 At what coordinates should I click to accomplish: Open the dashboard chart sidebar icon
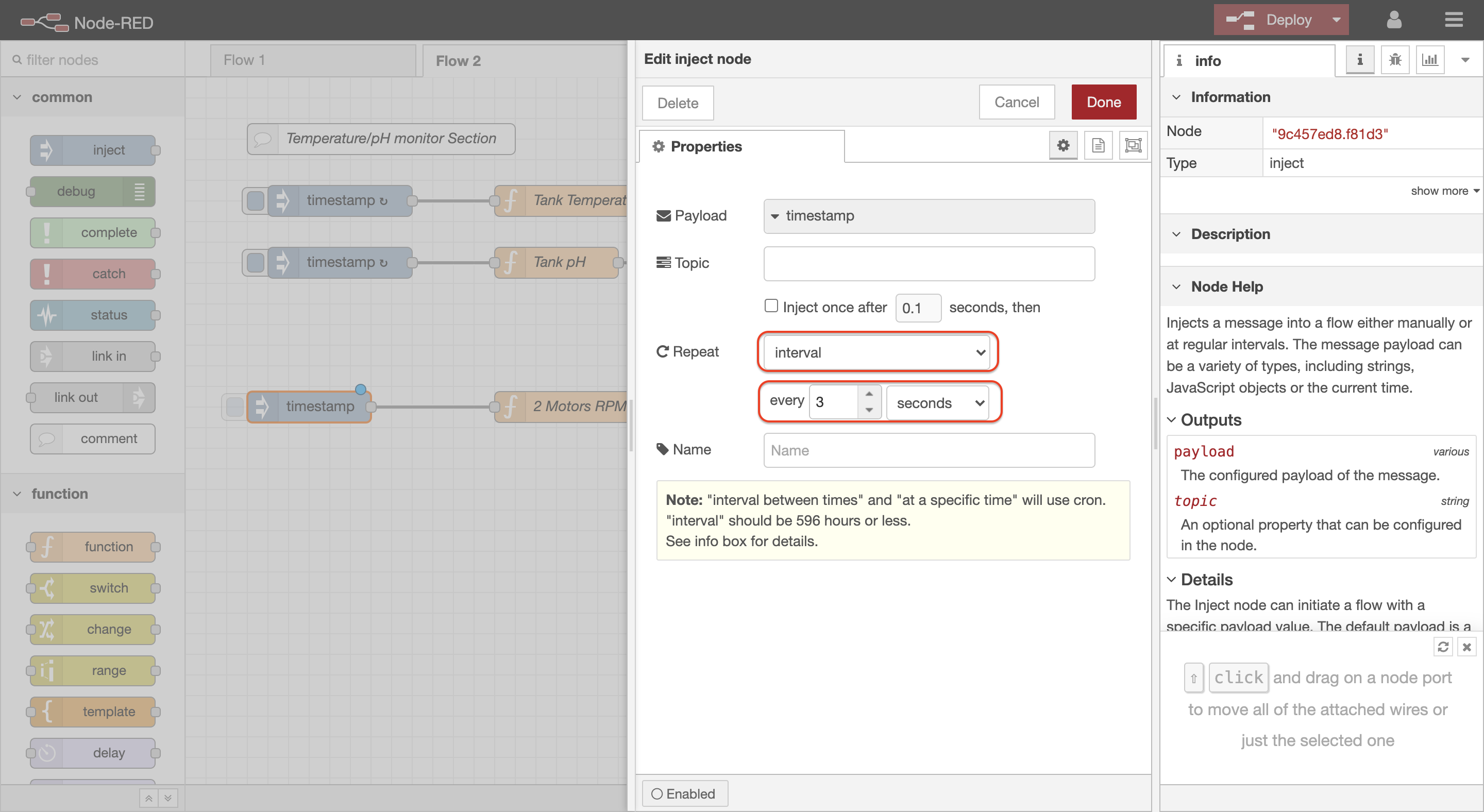pos(1430,60)
